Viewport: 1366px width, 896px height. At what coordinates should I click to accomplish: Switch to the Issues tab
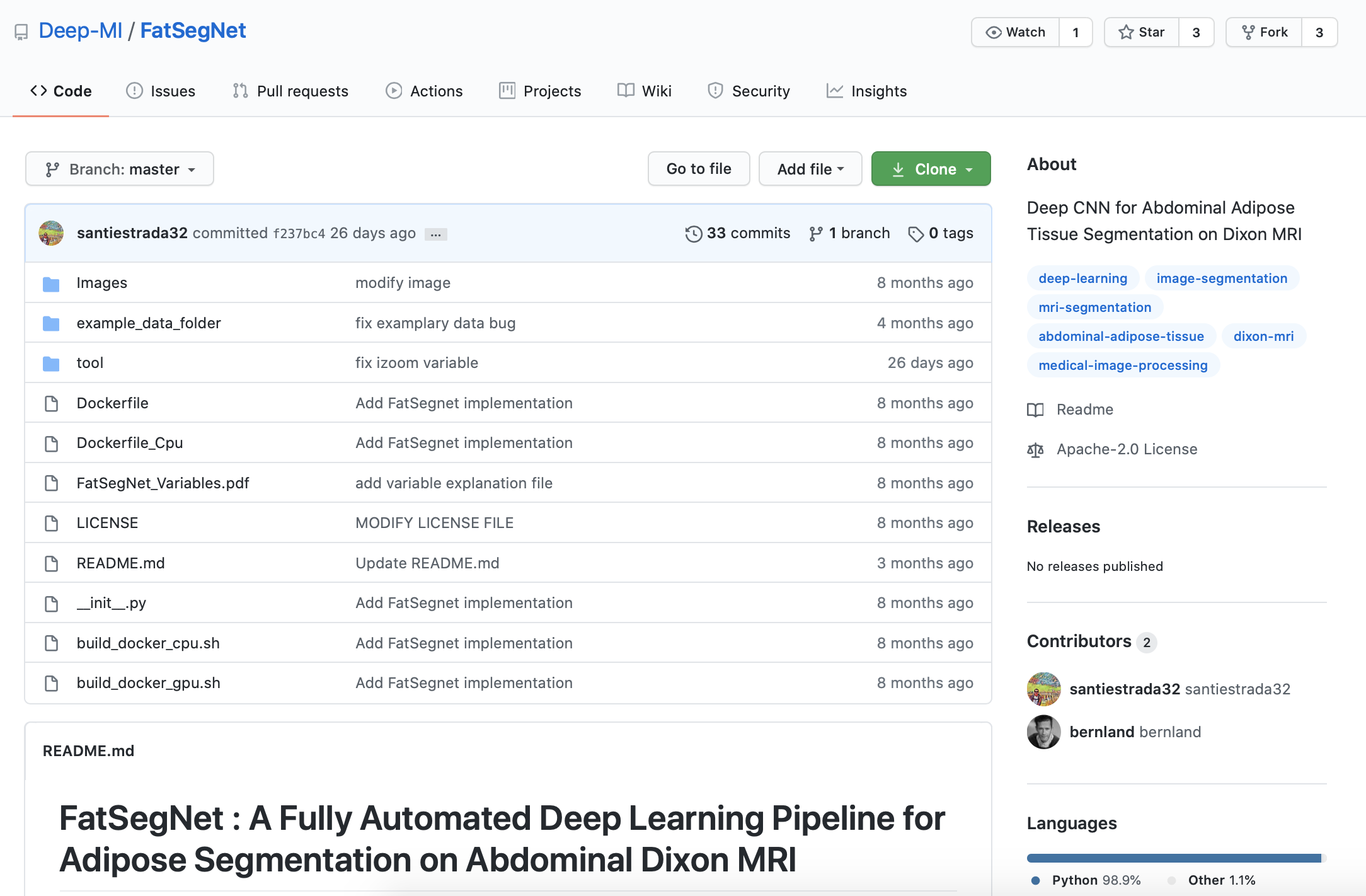point(161,91)
